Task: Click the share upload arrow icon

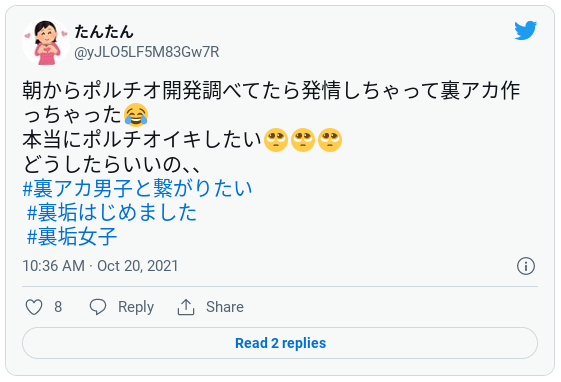Action: 186,307
